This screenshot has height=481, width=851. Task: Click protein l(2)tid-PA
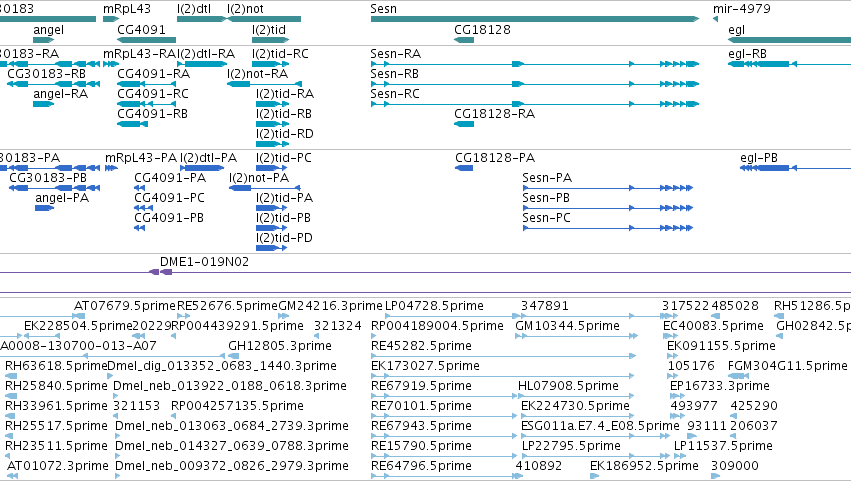(x=271, y=208)
